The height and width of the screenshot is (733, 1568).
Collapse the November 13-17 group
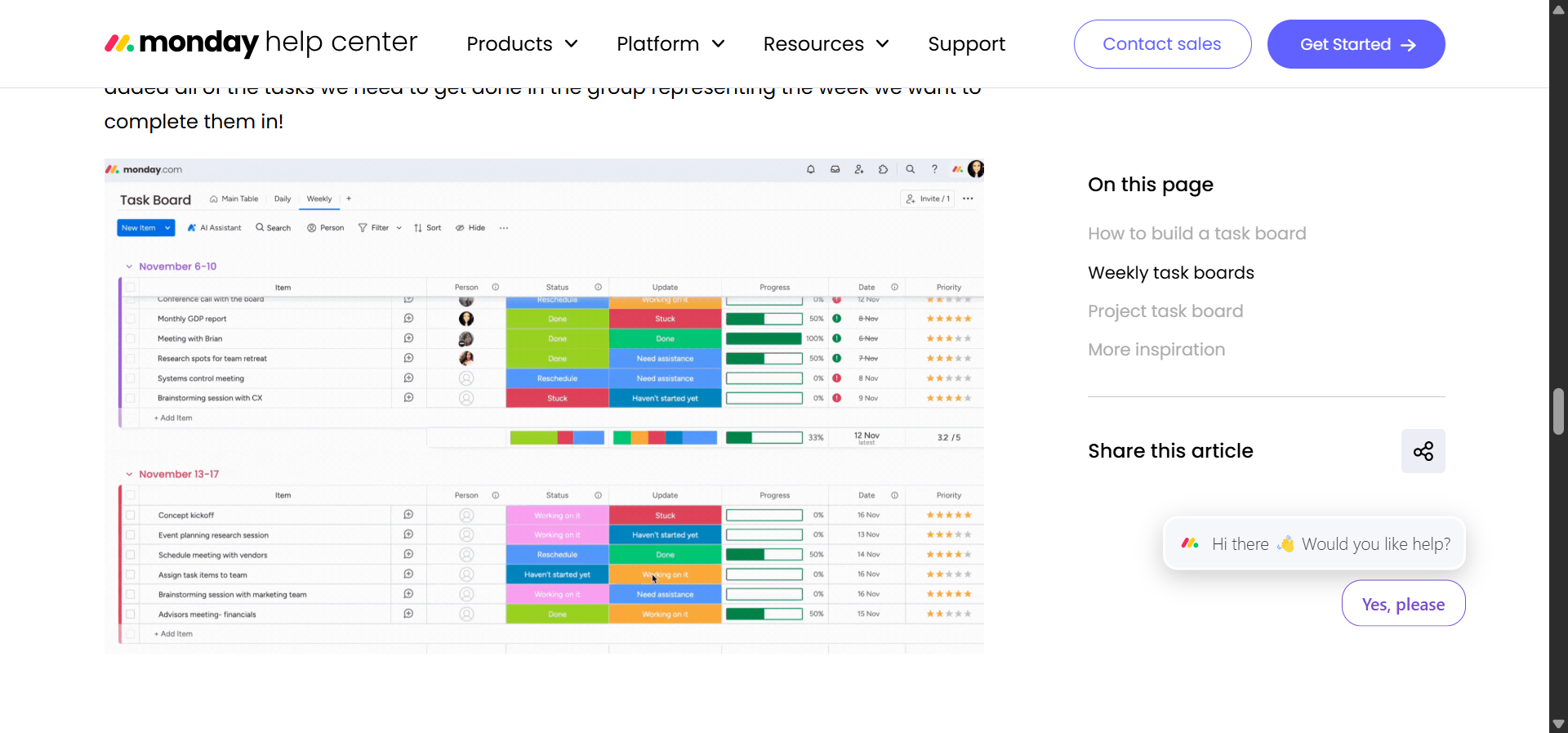[x=129, y=474]
